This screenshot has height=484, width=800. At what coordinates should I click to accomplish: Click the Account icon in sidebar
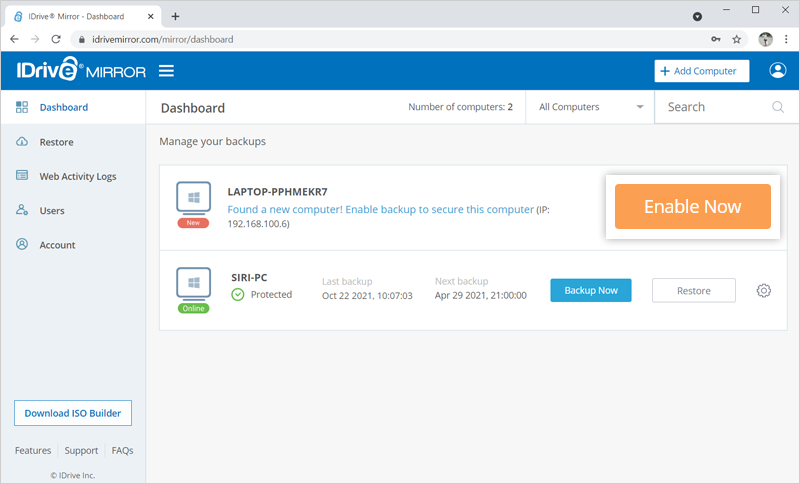coord(22,244)
